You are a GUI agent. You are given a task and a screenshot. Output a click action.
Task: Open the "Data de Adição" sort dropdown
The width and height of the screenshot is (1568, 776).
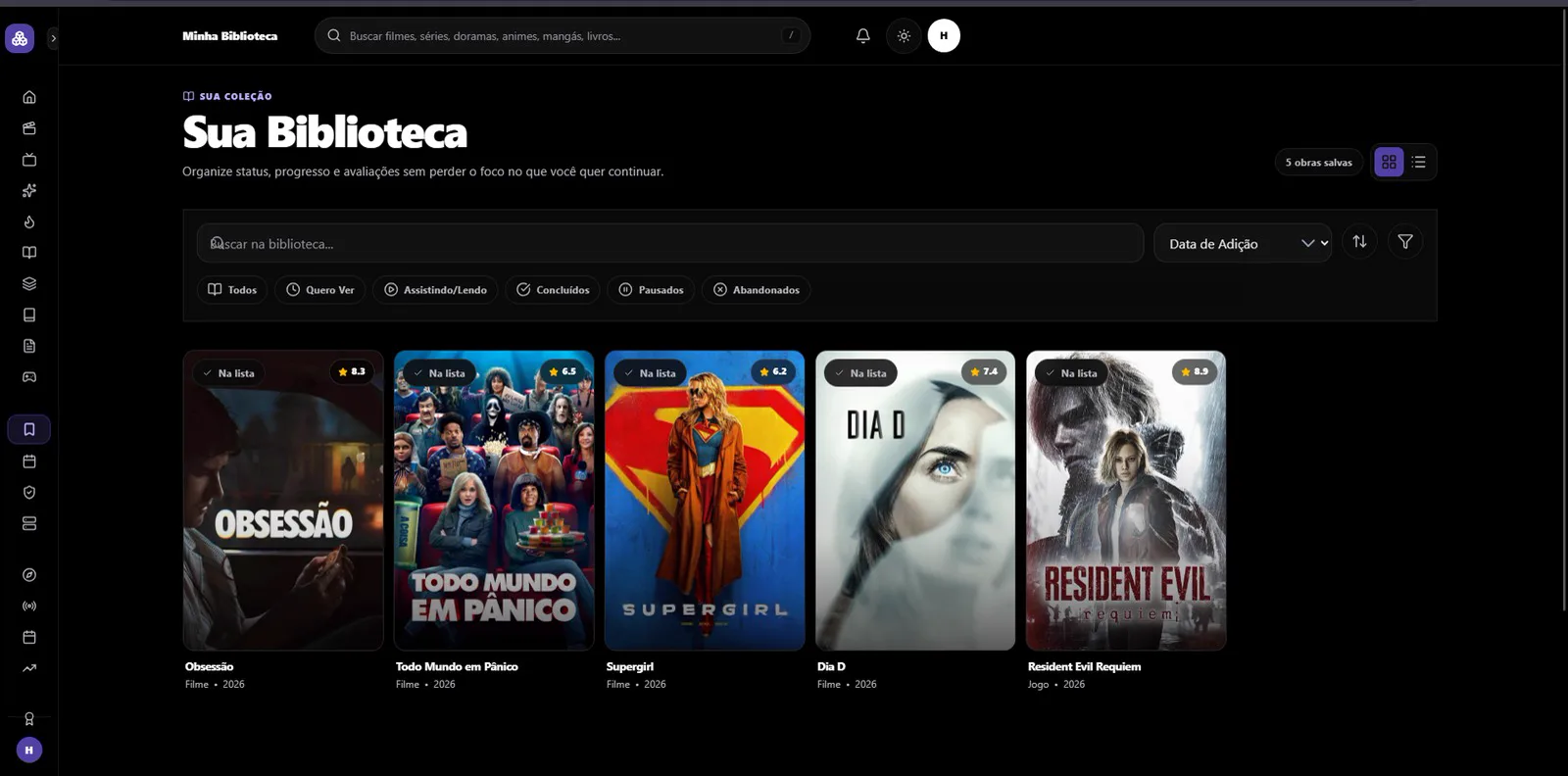(1243, 244)
